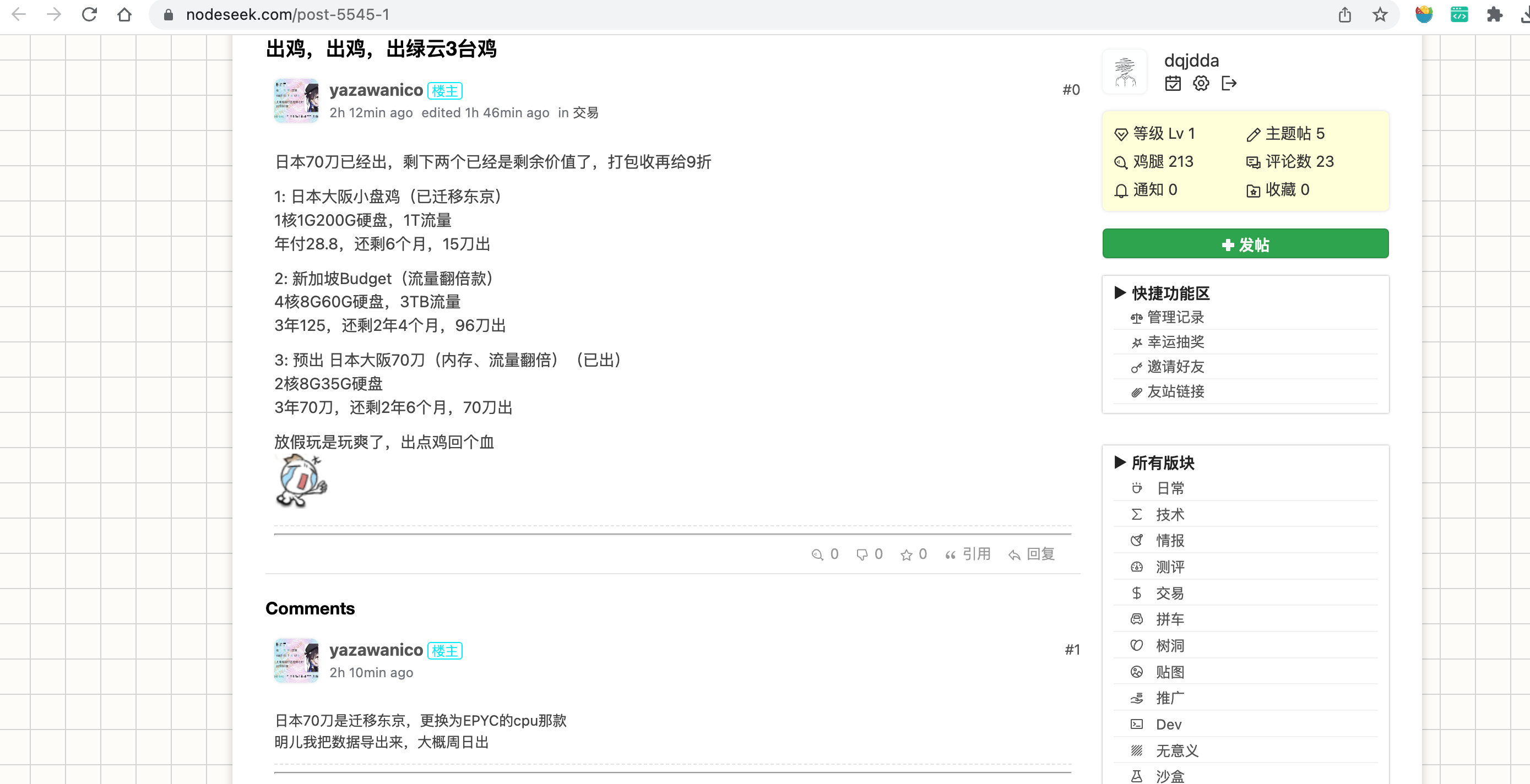Open the browser extensions puzzle icon
The image size is (1530, 784).
pos(1494,14)
